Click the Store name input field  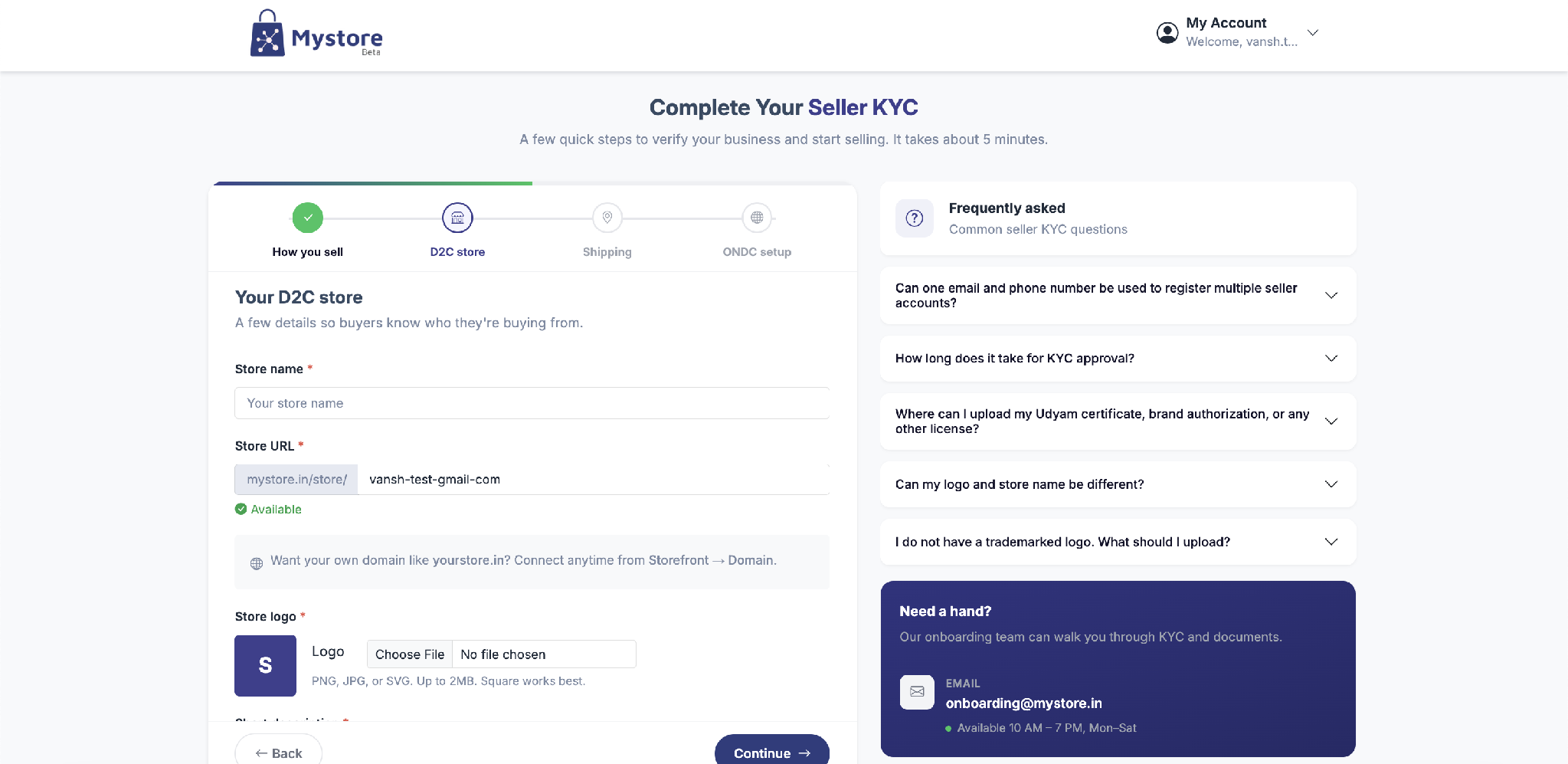[x=532, y=403]
